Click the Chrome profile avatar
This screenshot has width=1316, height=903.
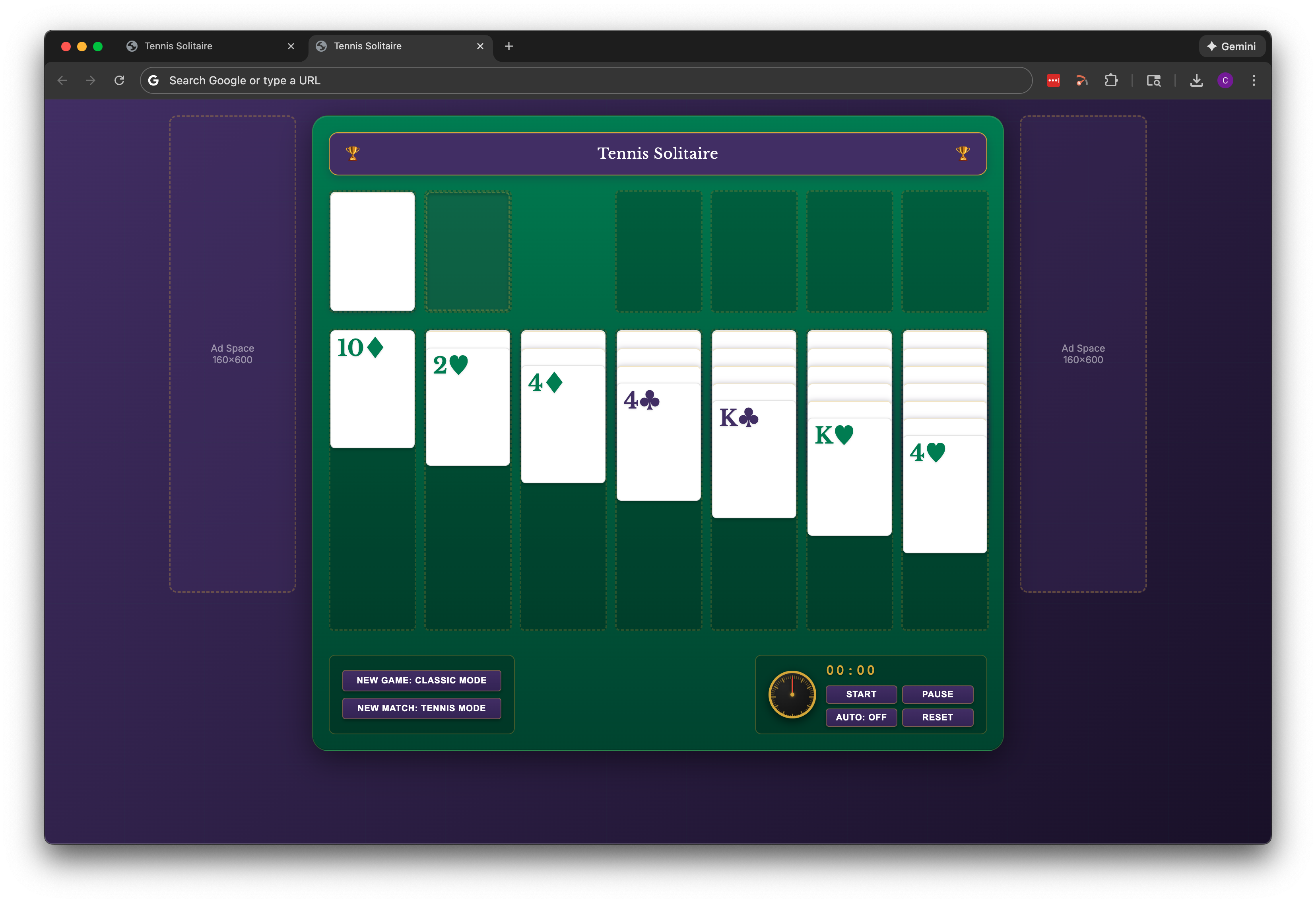(1225, 80)
